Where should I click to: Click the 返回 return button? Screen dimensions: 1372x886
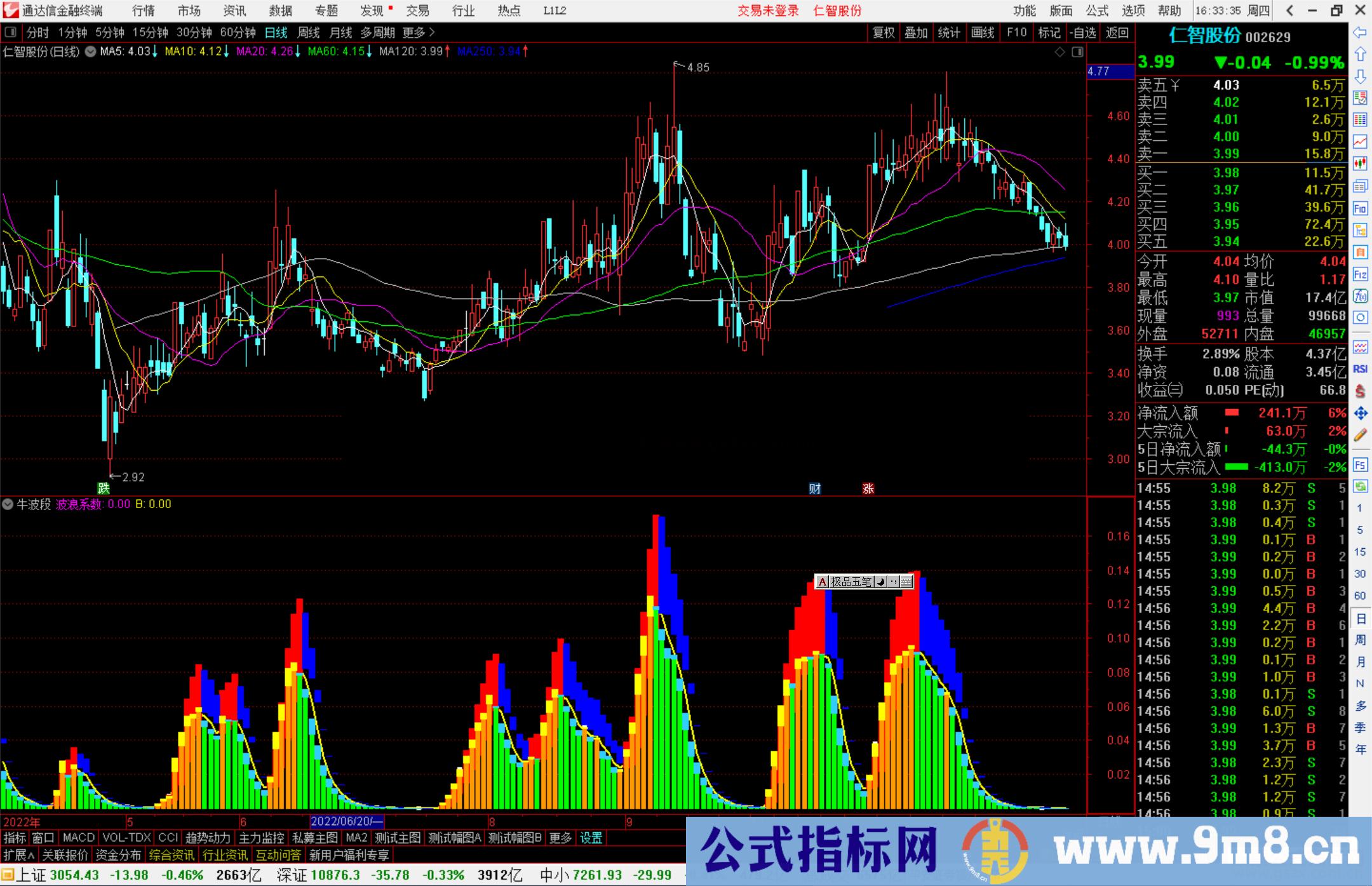[x=1117, y=32]
